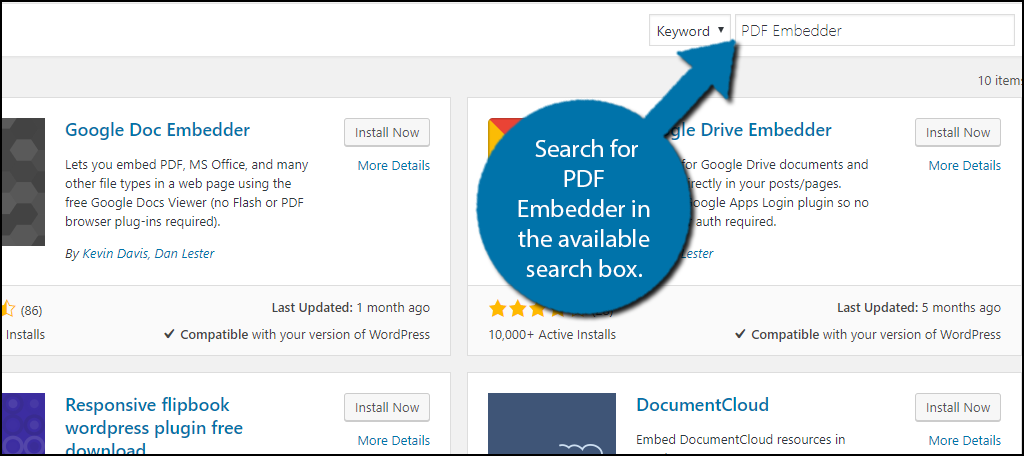Open the Responsive flipbook wordpress plugin title
Viewport: 1024px width, 456px height.
154,427
